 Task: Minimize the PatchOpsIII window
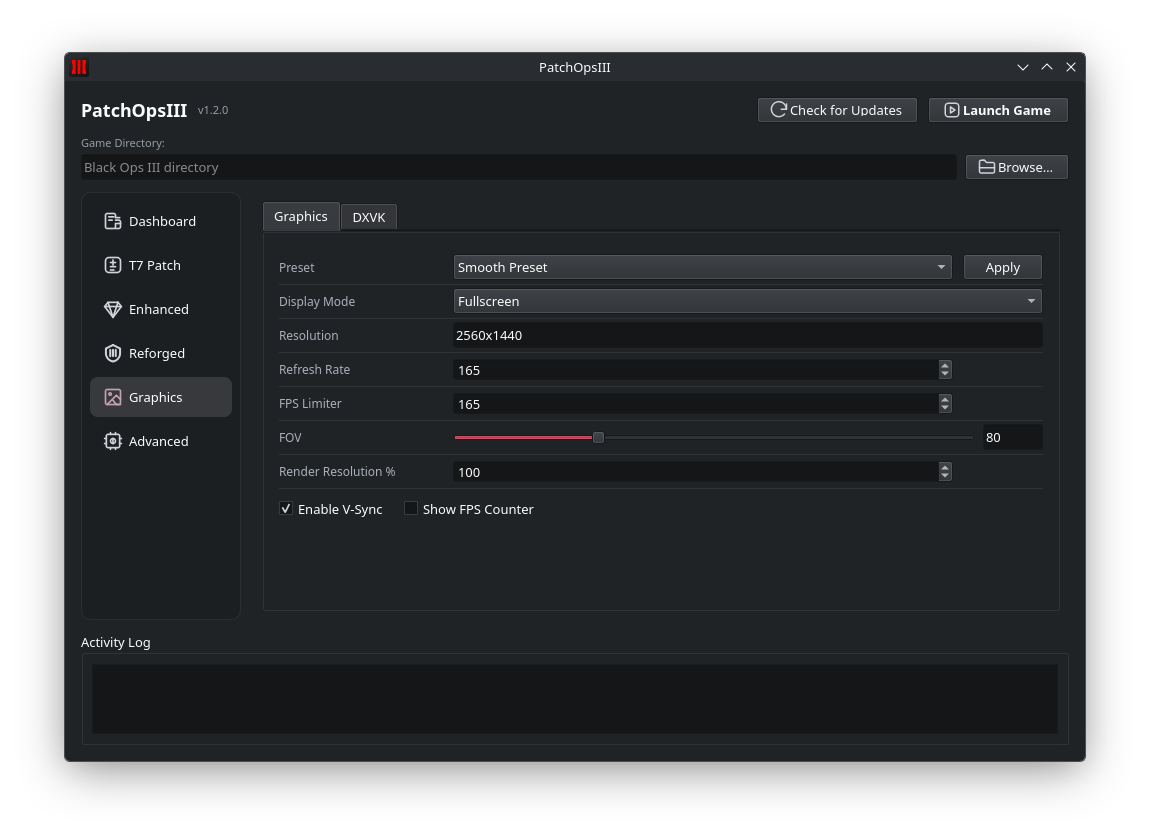pyautogui.click(x=1023, y=67)
